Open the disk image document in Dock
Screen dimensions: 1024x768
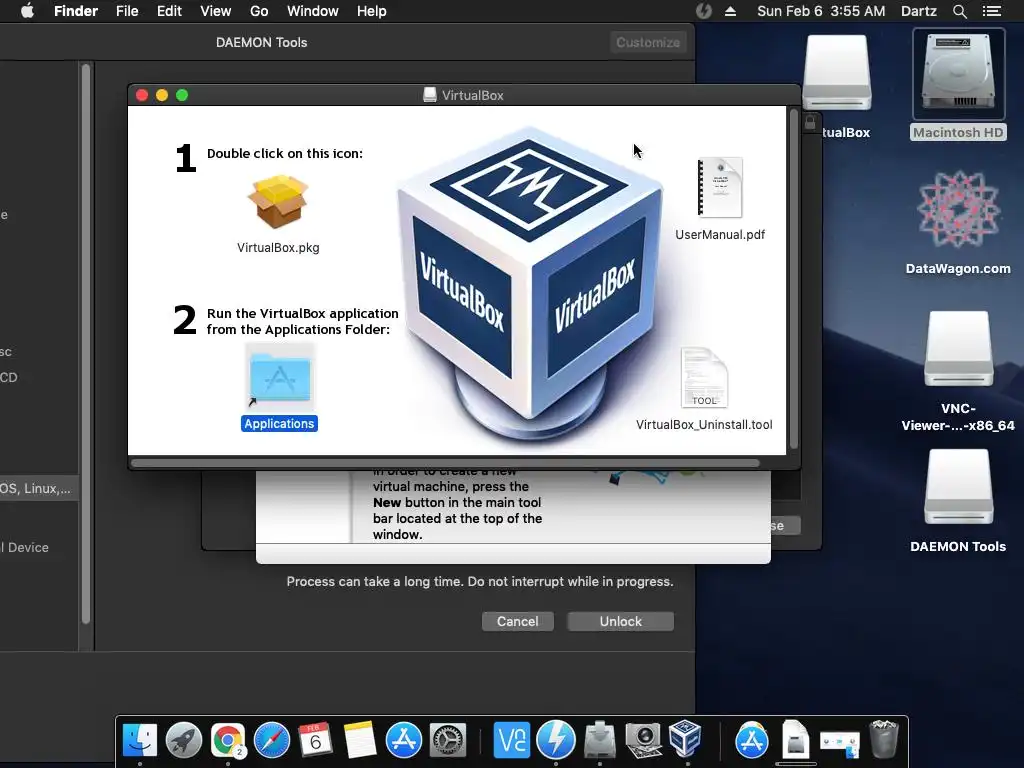pyautogui.click(x=795, y=739)
